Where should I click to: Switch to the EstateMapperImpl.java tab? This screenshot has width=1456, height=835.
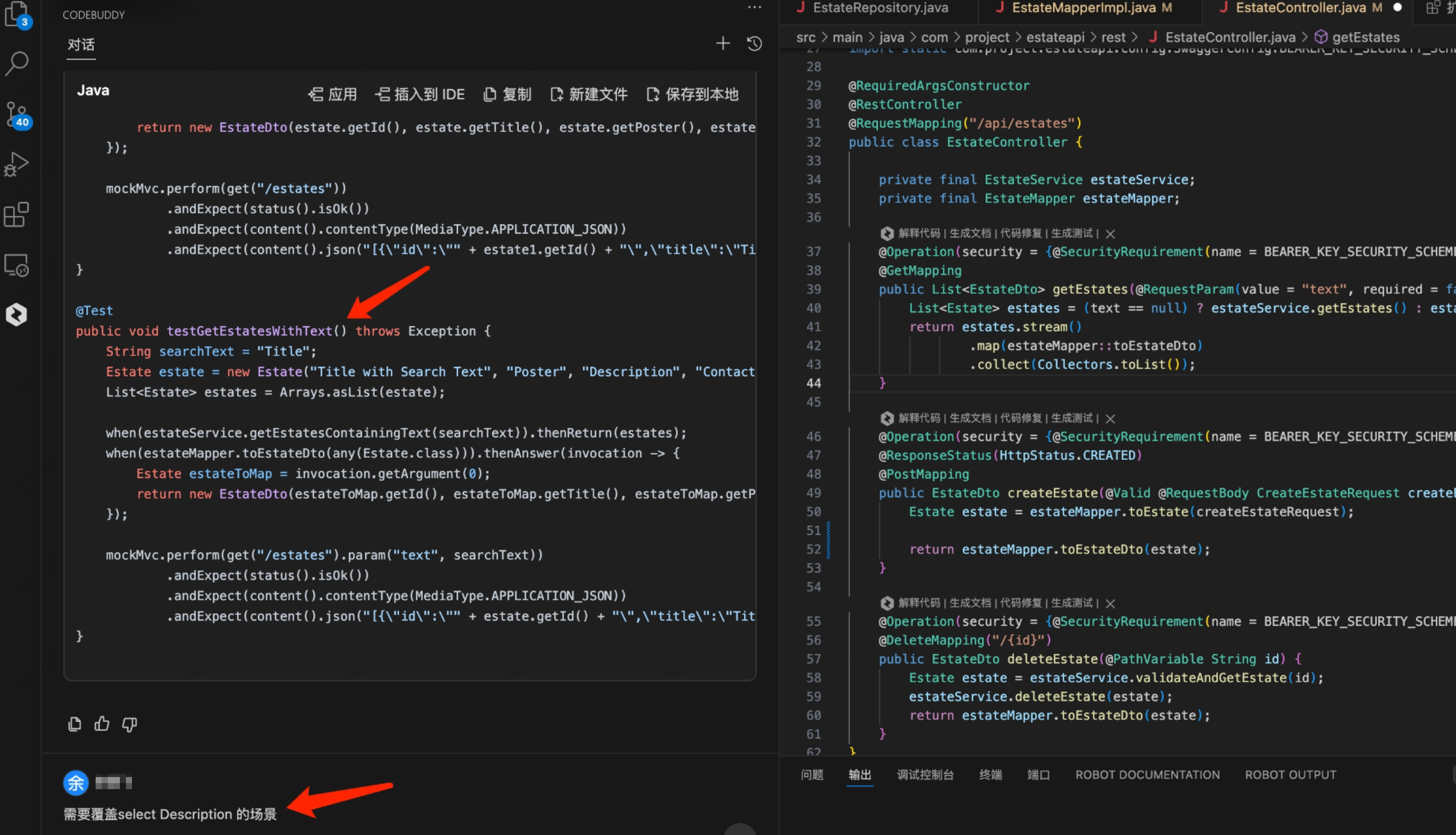click(1083, 8)
